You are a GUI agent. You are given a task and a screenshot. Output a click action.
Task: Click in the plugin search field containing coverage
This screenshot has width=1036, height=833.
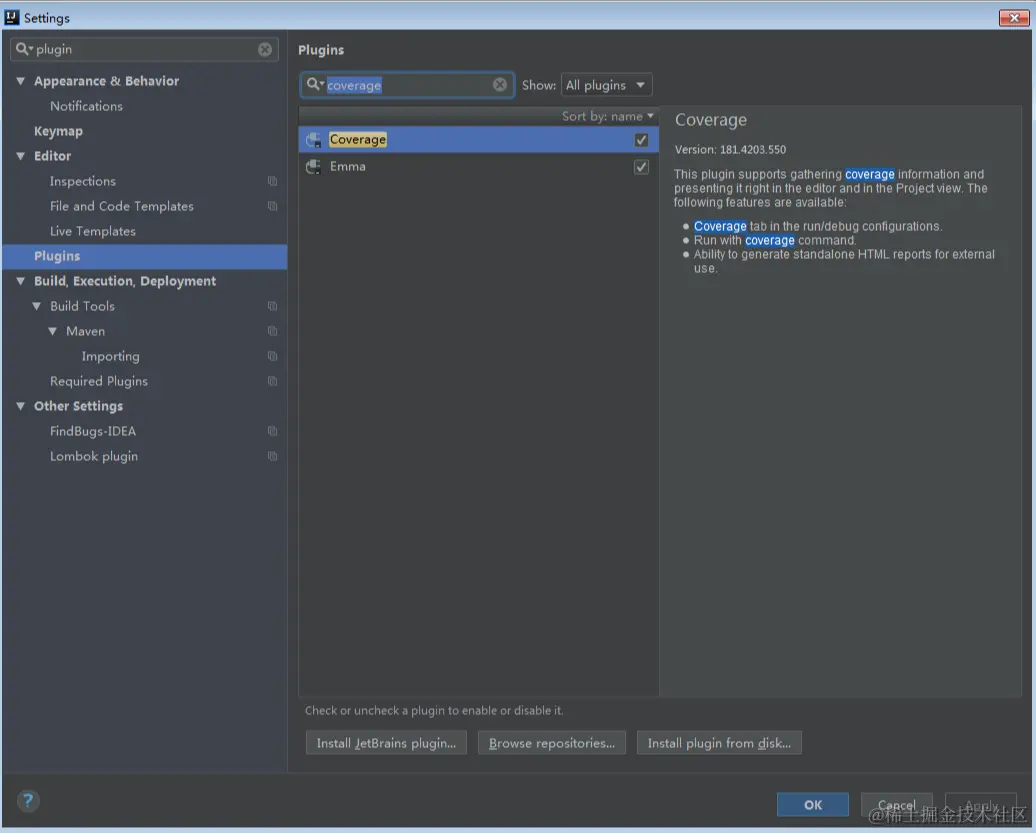pyautogui.click(x=407, y=85)
